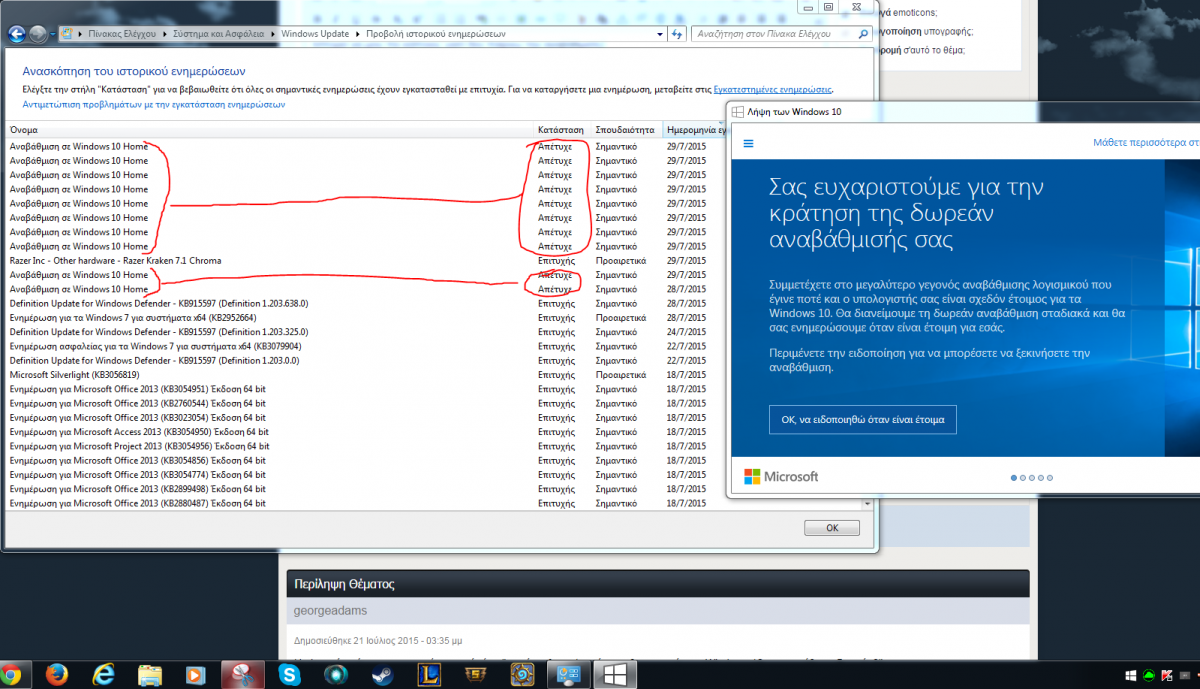The width and height of the screenshot is (1200, 689).
Task: Go to Πίνακας Ελέγχου breadcrumb
Action: pyautogui.click(x=122, y=34)
